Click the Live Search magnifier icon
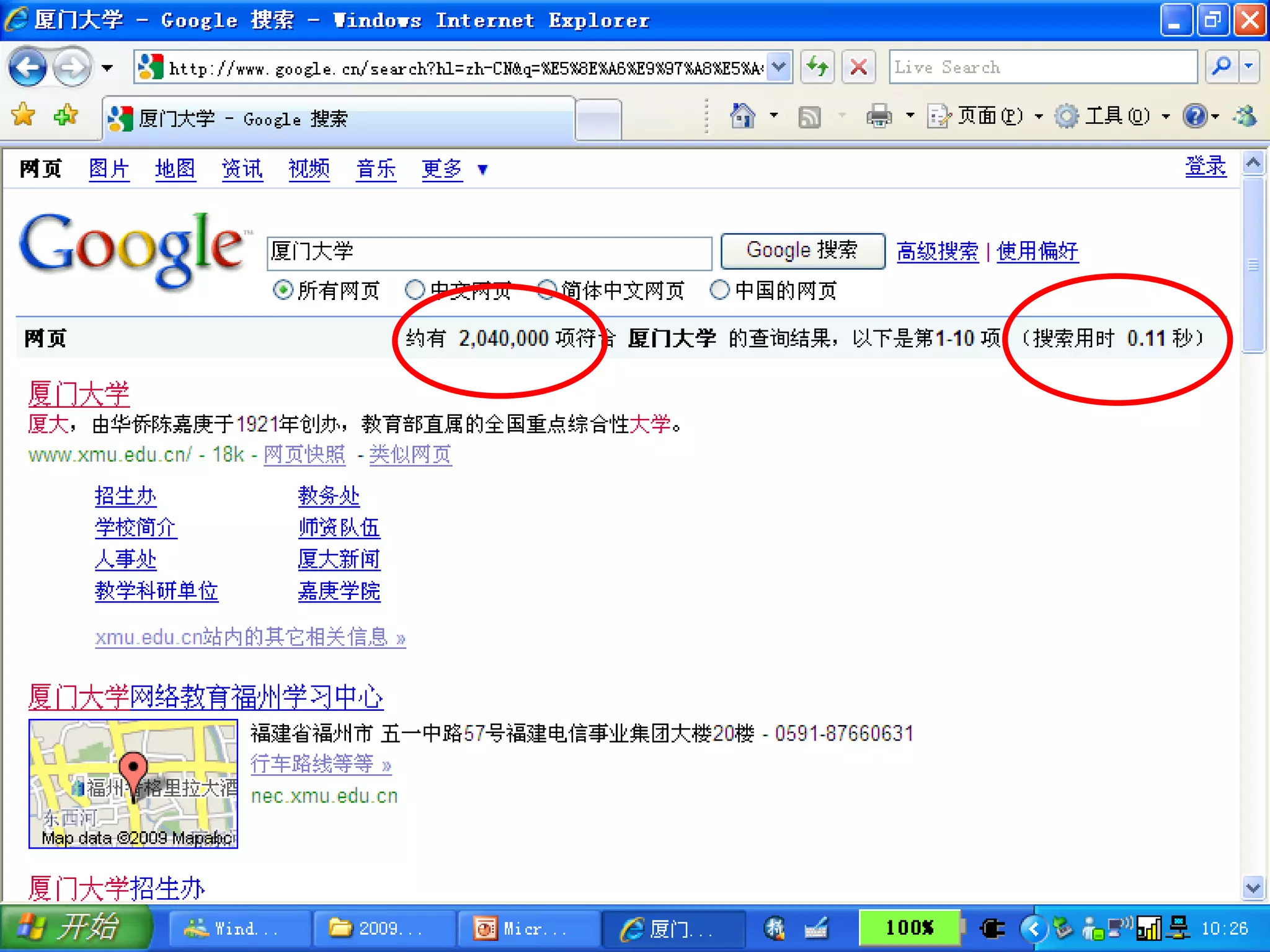The width and height of the screenshot is (1270, 952). pos(1221,66)
